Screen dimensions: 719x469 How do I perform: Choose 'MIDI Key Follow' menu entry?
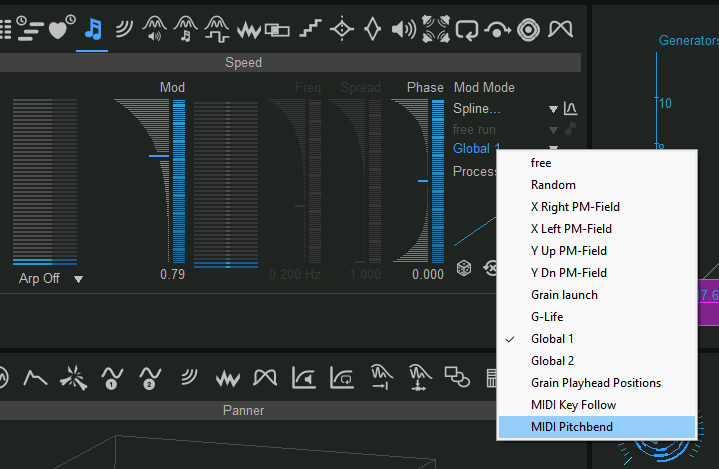coord(597,405)
